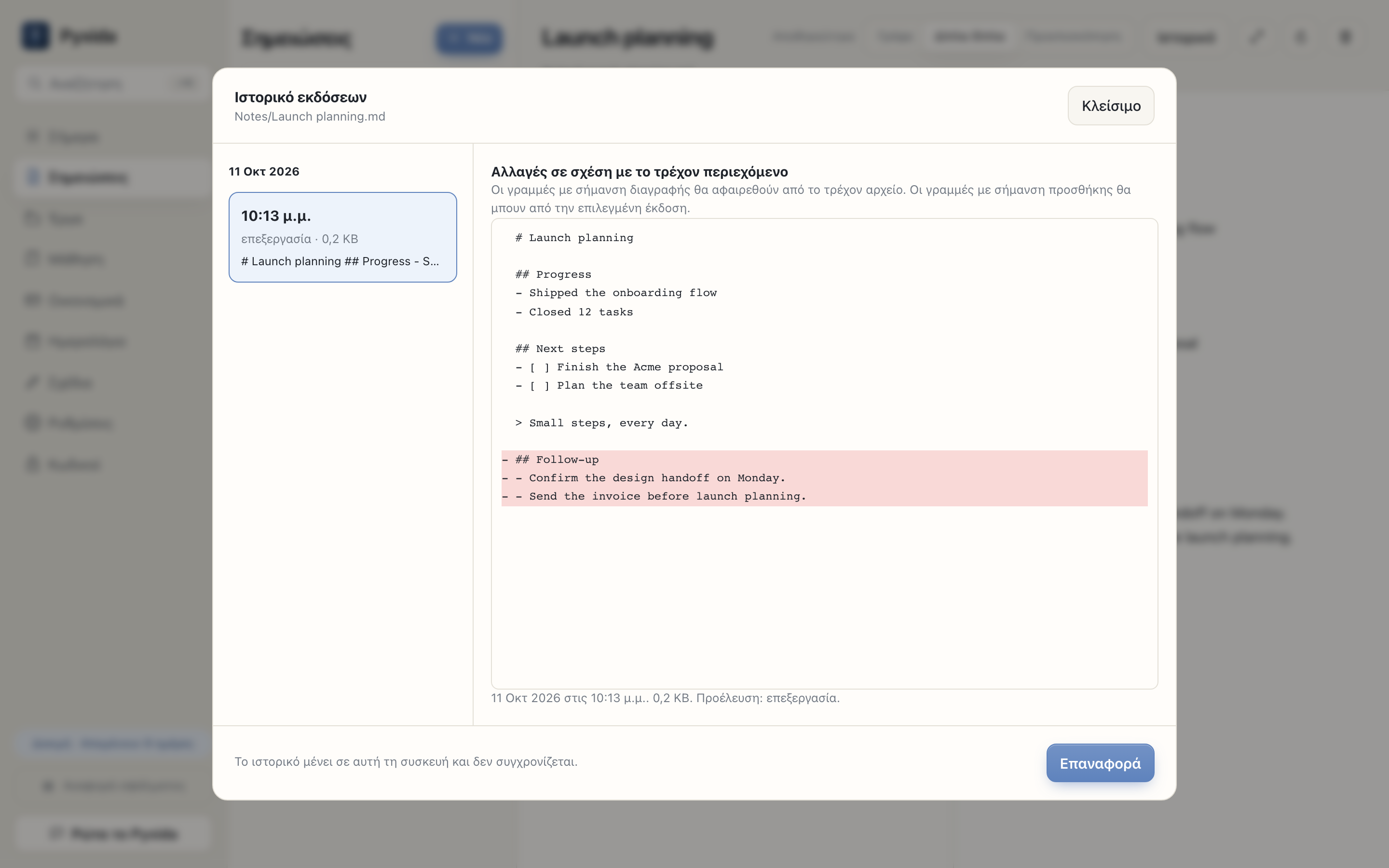Click the Ιστορικό εκδόσεων dialog title
Viewport: 1389px width, 868px height.
300,97
